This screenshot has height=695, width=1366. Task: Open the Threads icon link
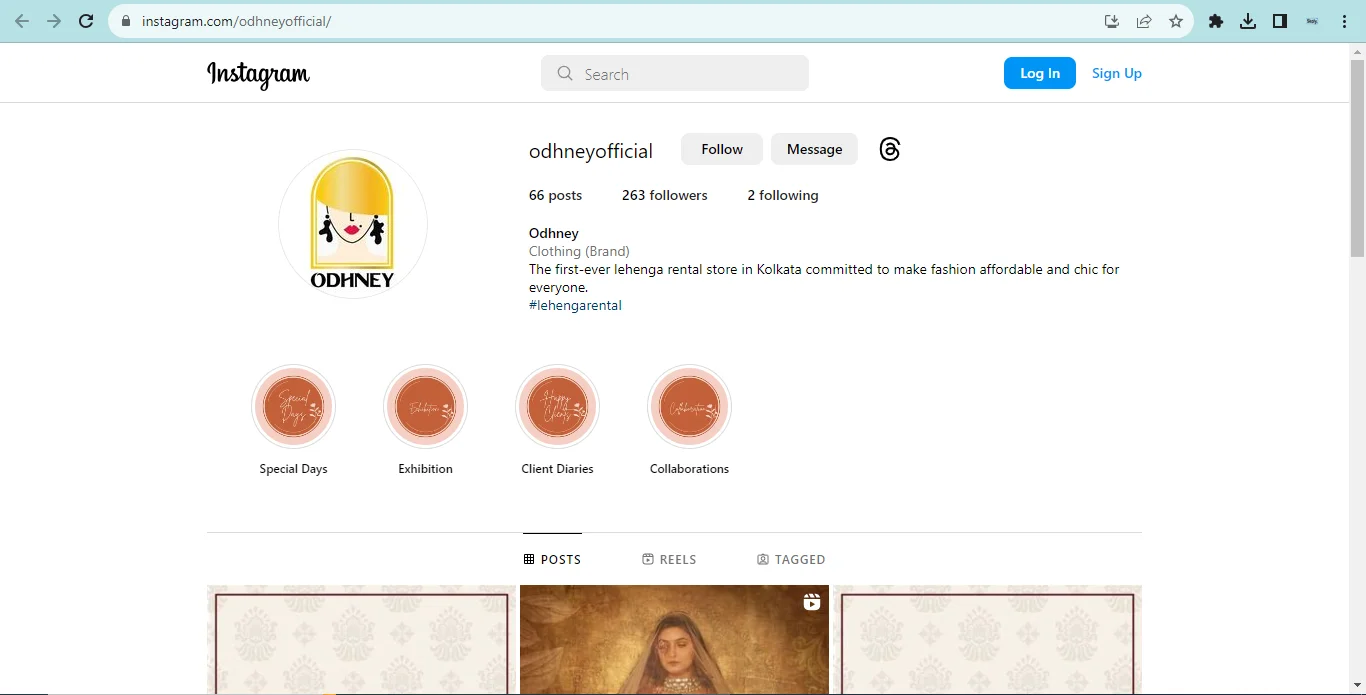pyautogui.click(x=890, y=149)
